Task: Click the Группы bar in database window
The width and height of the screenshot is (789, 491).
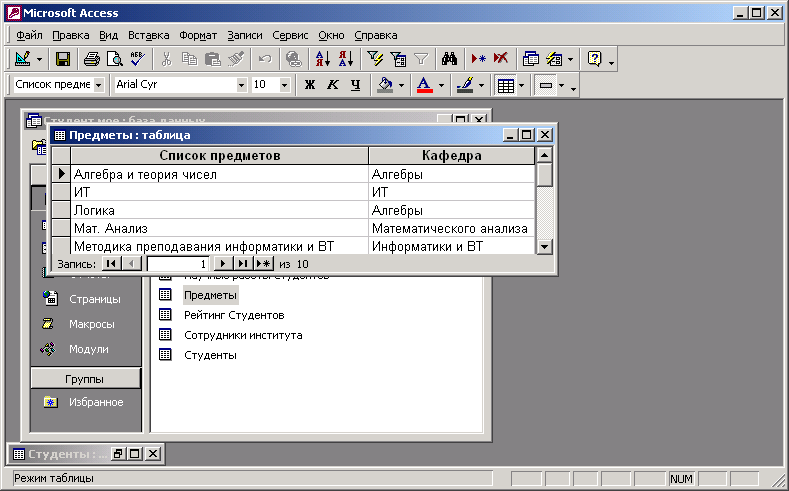Action: point(85,379)
